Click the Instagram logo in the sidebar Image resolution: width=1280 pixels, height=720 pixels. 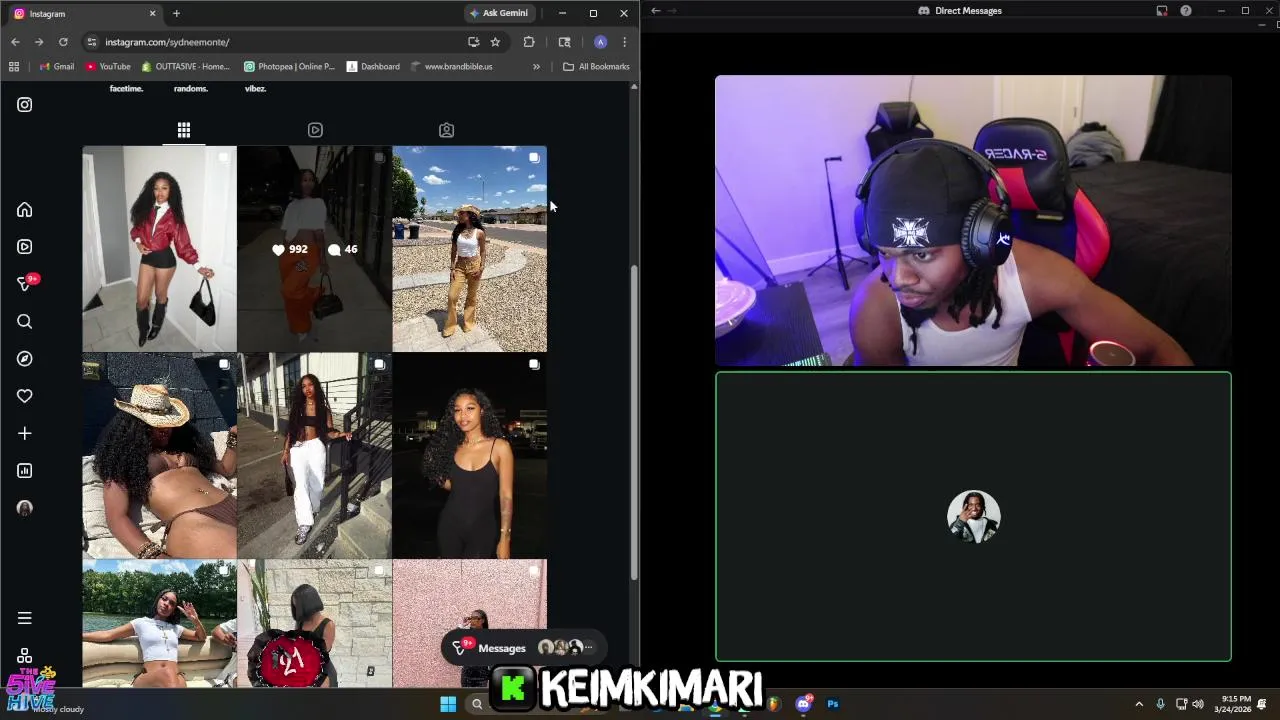click(25, 105)
